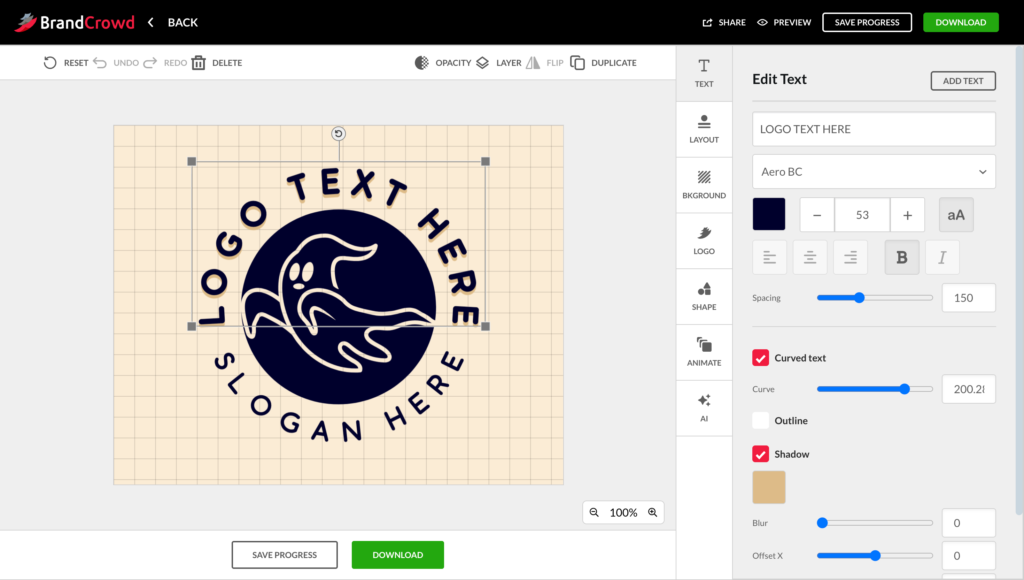This screenshot has width=1024, height=580.
Task: Delete the selected element with trash icon
Action: click(x=199, y=63)
